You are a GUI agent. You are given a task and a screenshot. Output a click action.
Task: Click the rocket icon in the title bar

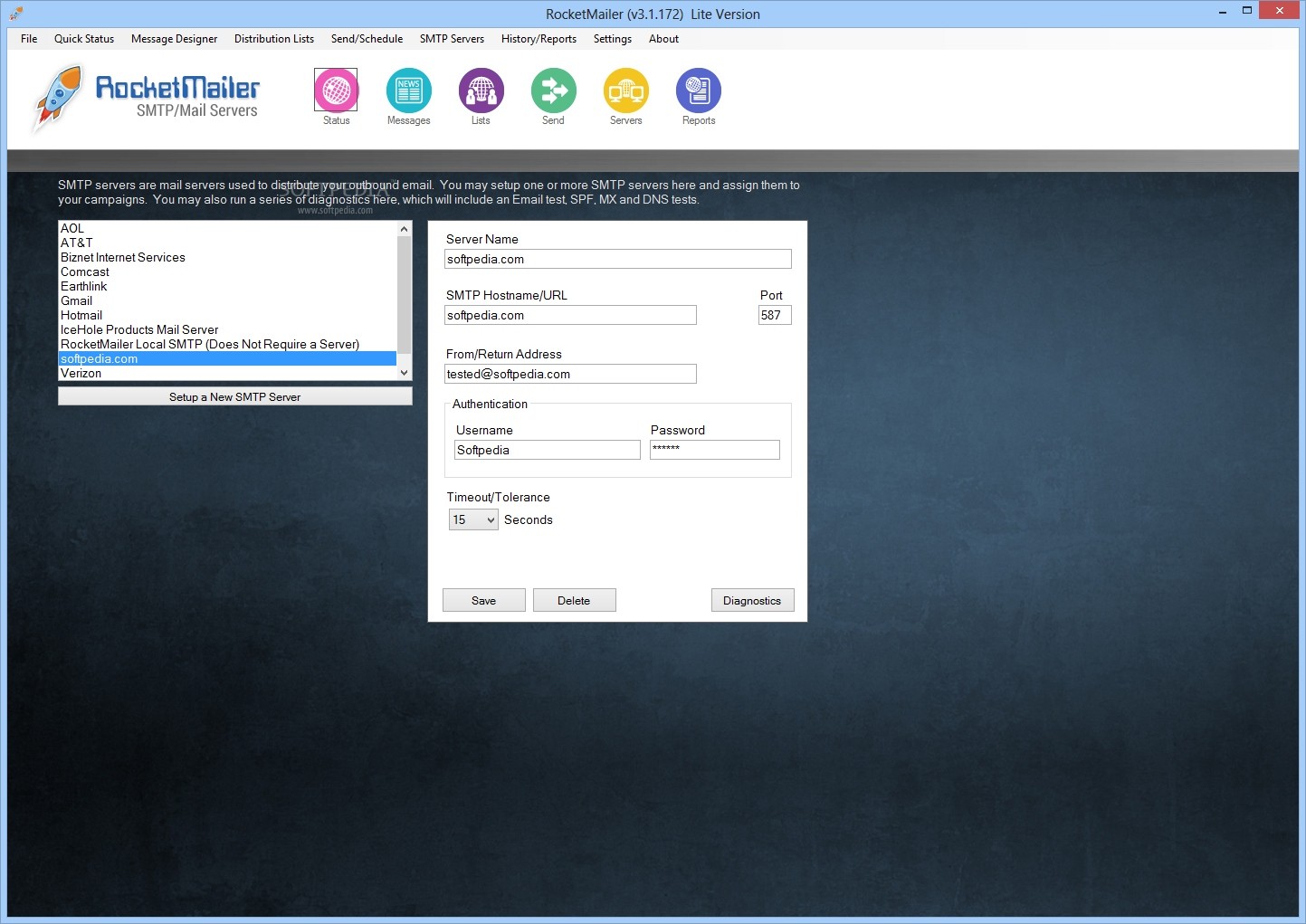15,13
